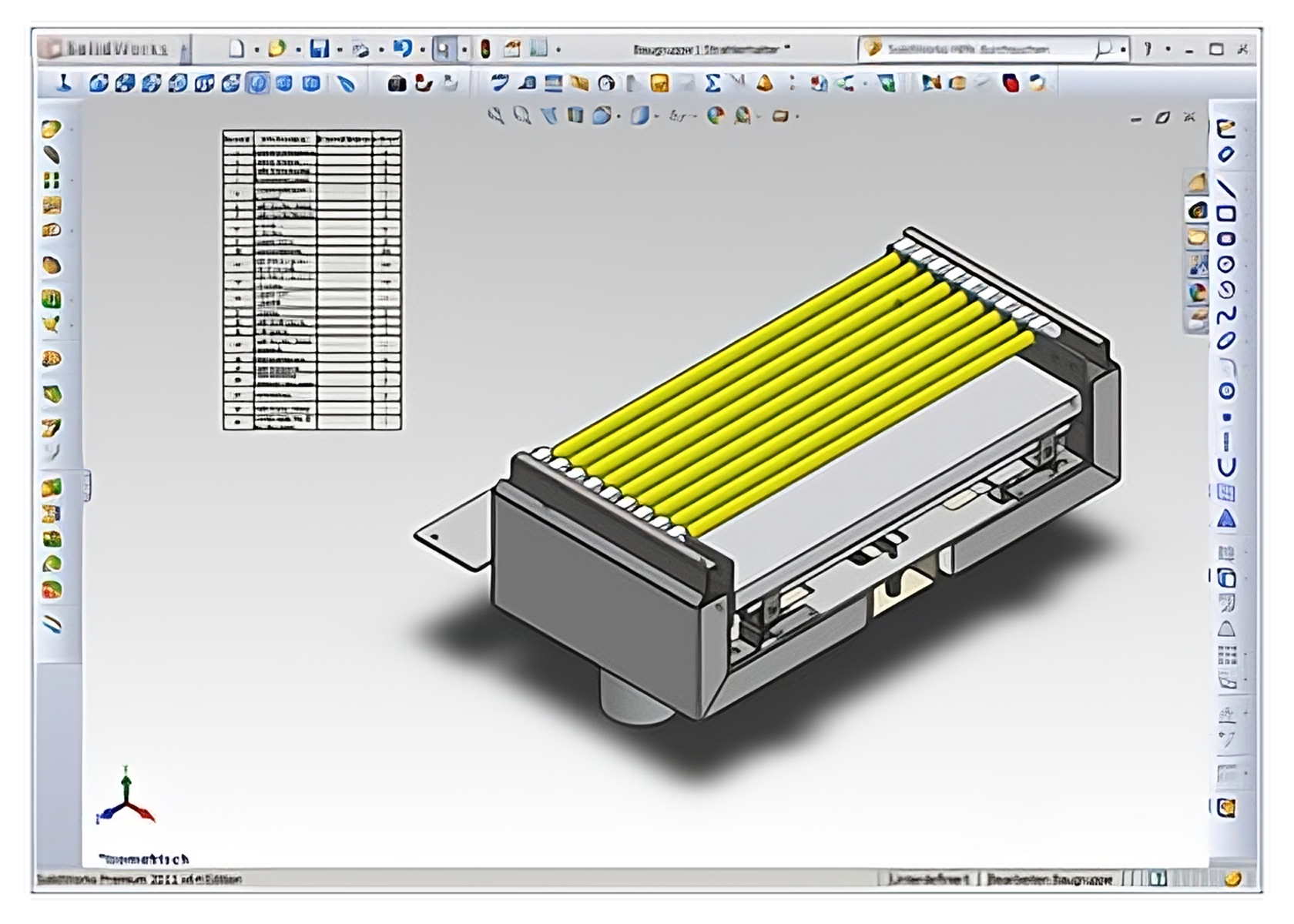This screenshot has height=924, width=1294.
Task: Click the Undo arrow icon
Action: pyautogui.click(x=402, y=49)
